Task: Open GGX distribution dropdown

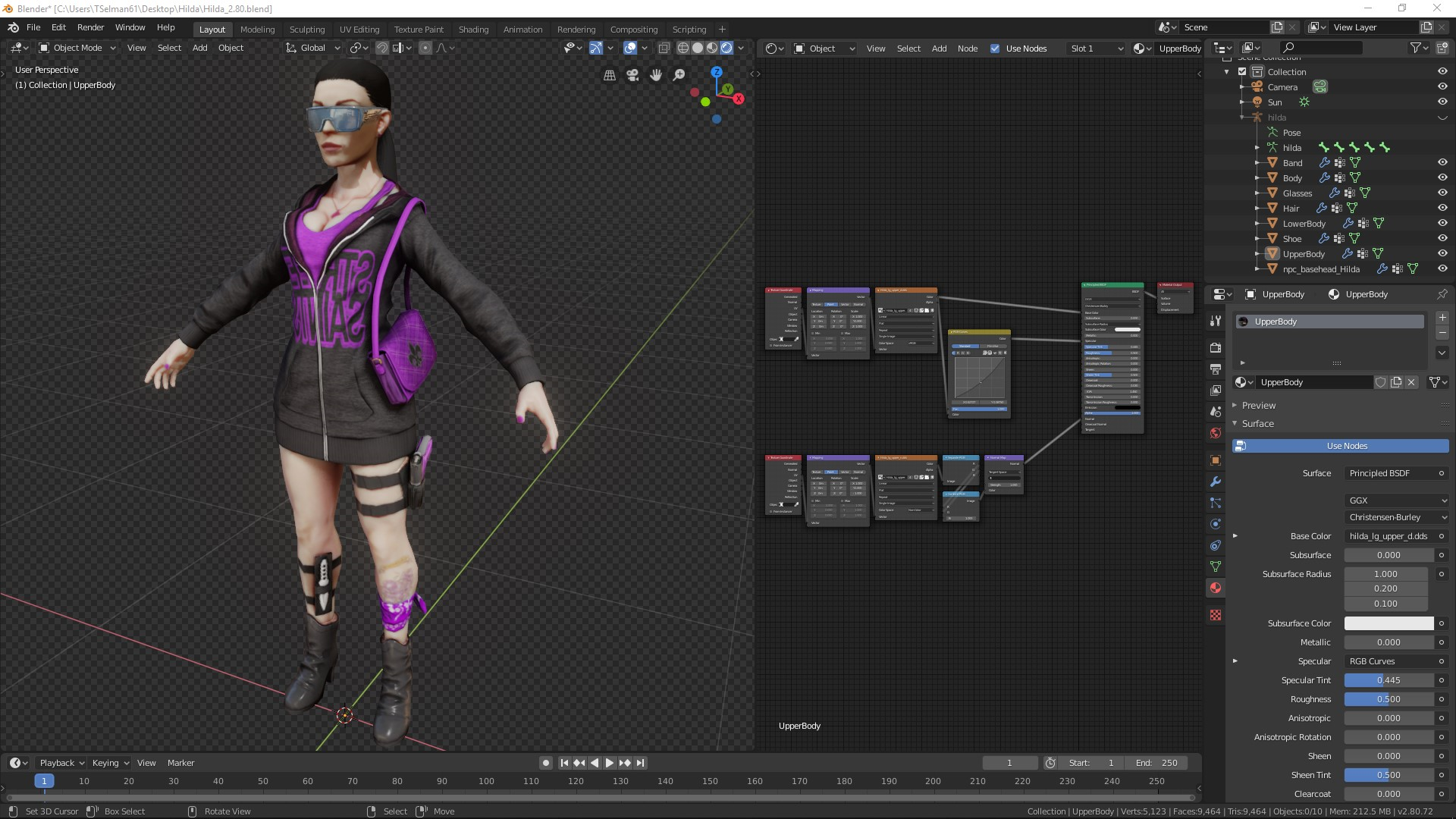Action: point(1397,500)
